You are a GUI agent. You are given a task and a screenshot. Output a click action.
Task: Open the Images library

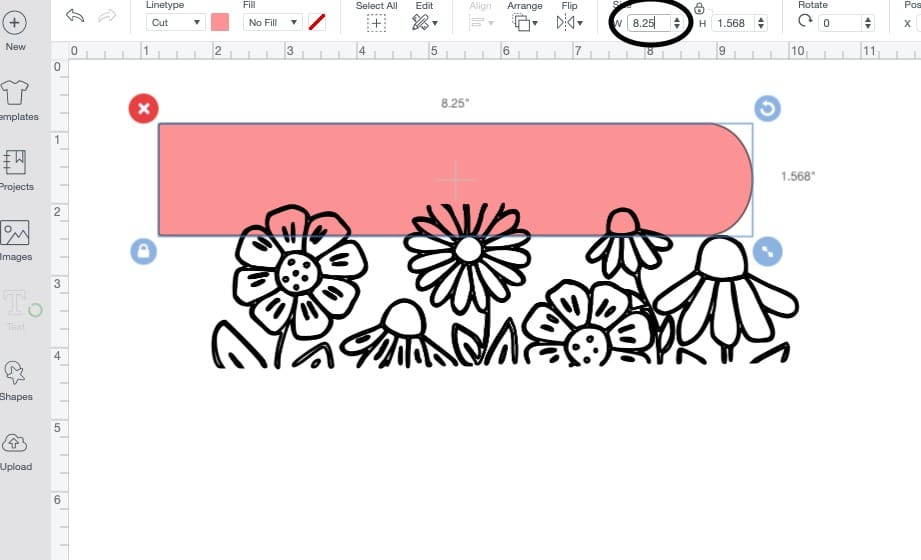point(15,233)
